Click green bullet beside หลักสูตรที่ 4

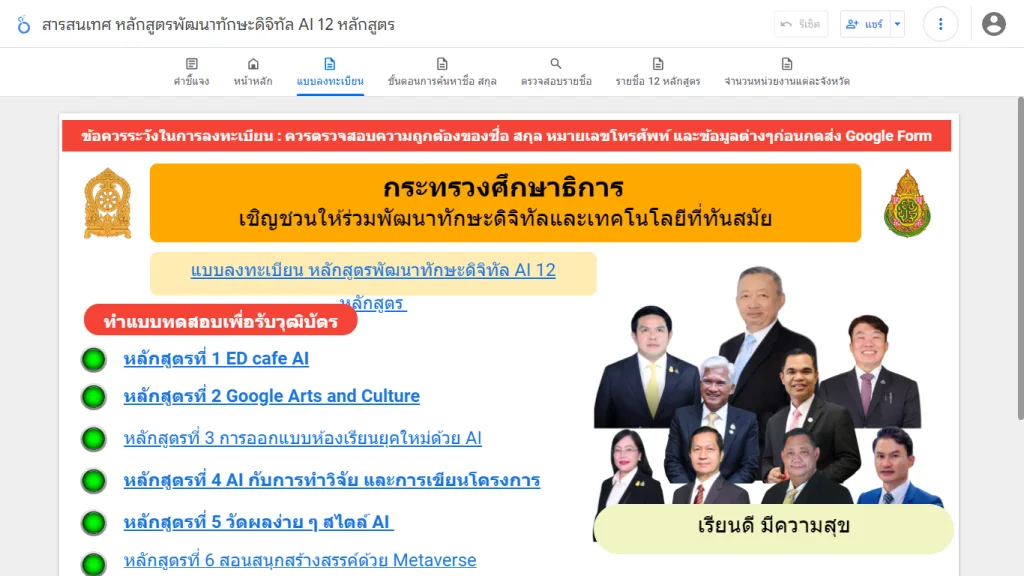pos(93,481)
